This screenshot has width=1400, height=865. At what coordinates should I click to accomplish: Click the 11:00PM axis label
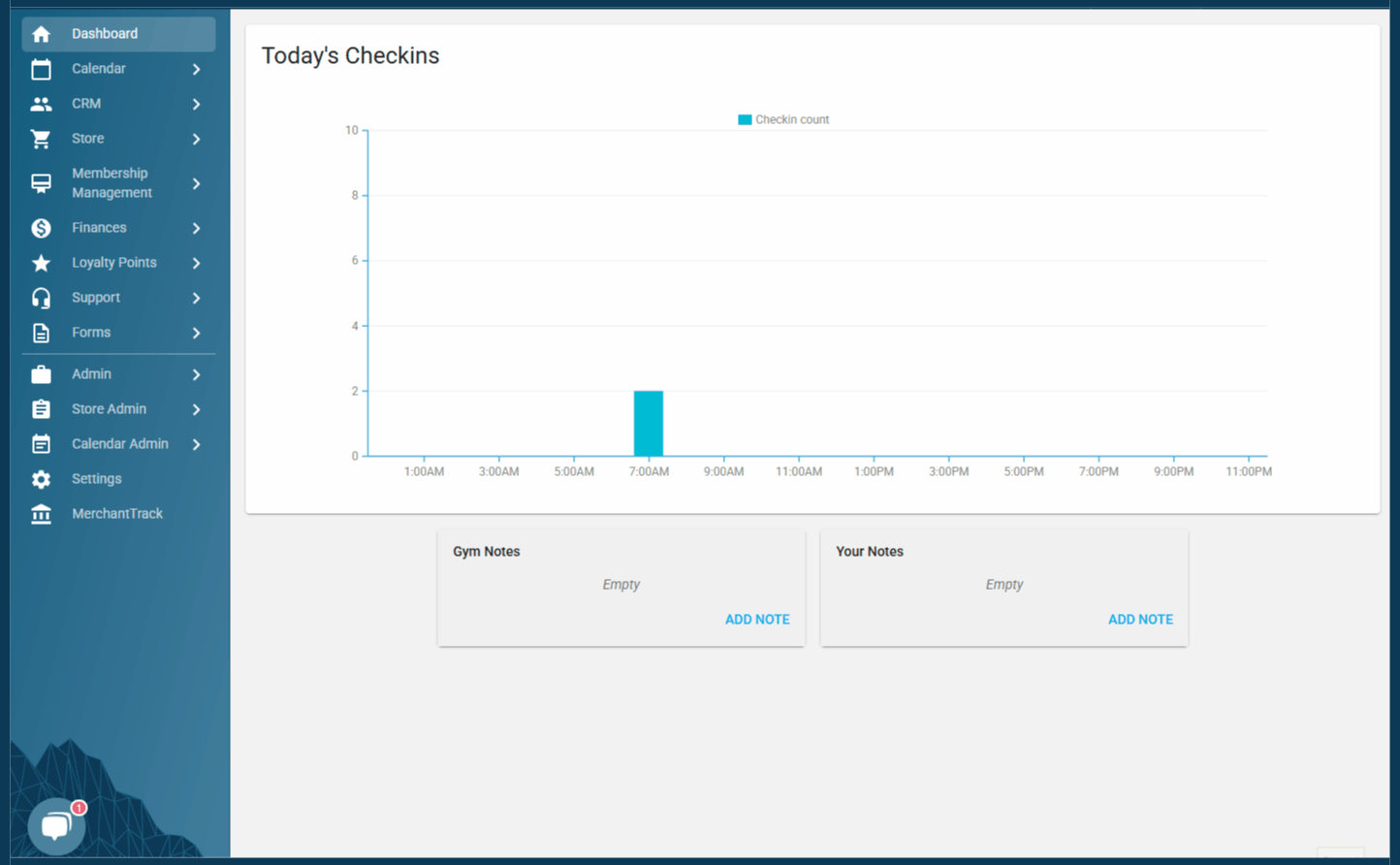(x=1249, y=472)
